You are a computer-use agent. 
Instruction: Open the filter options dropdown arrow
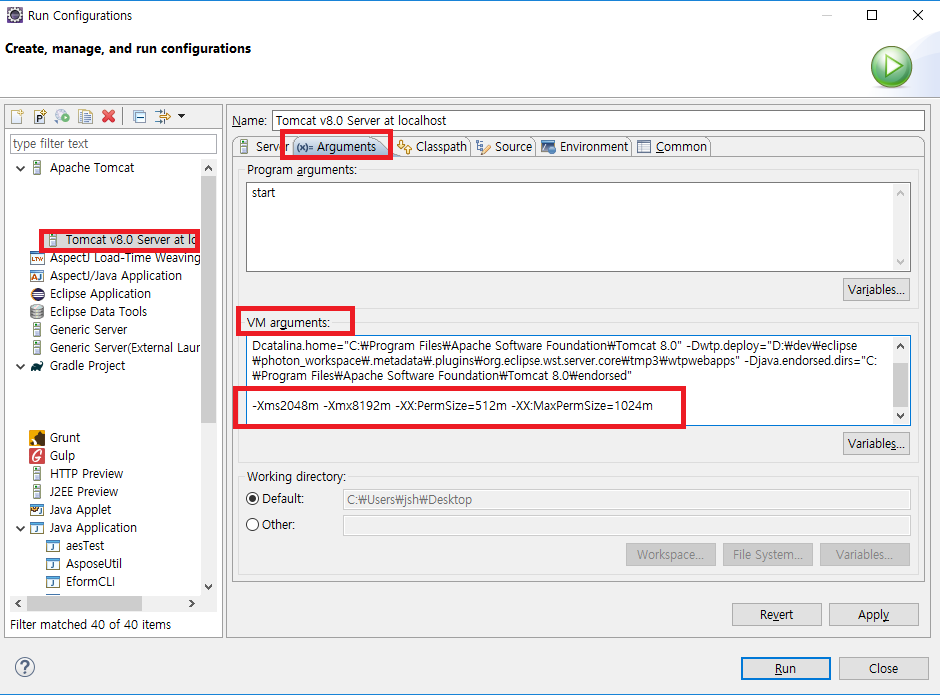click(x=182, y=116)
